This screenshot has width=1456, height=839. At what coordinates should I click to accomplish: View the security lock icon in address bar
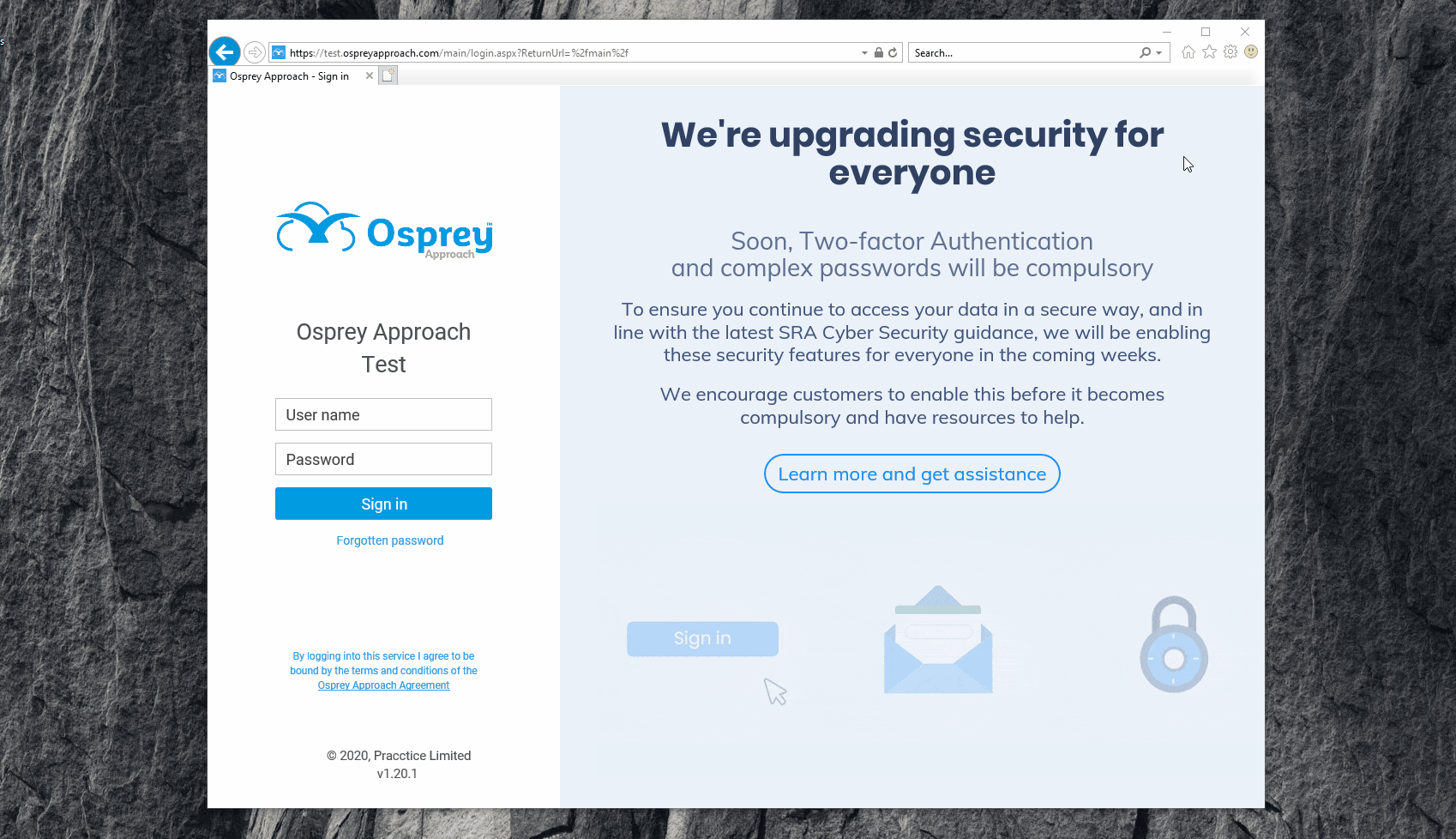[x=879, y=52]
